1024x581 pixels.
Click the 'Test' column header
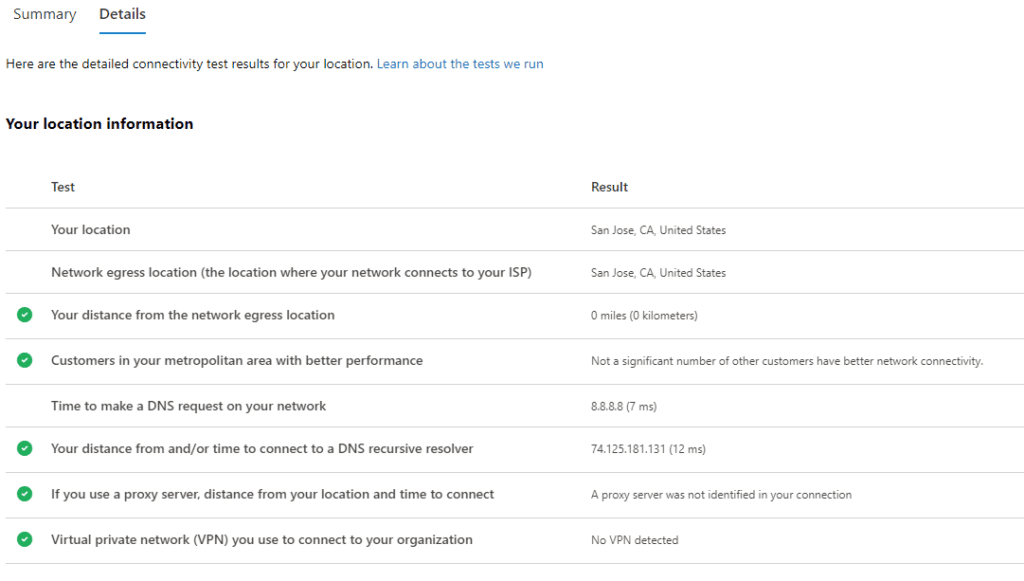coord(63,187)
